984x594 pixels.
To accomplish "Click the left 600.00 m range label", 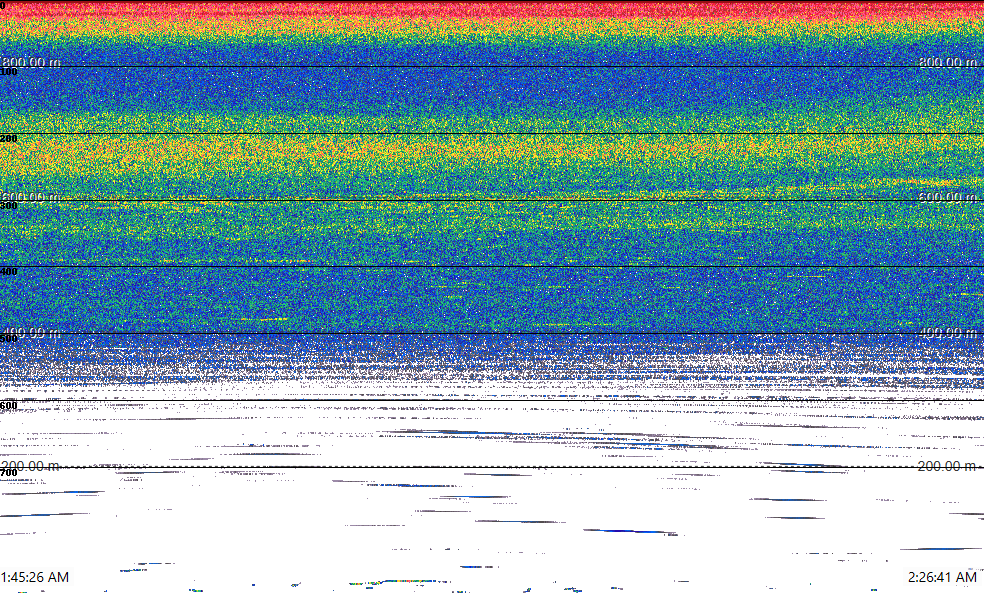I will point(31,197).
